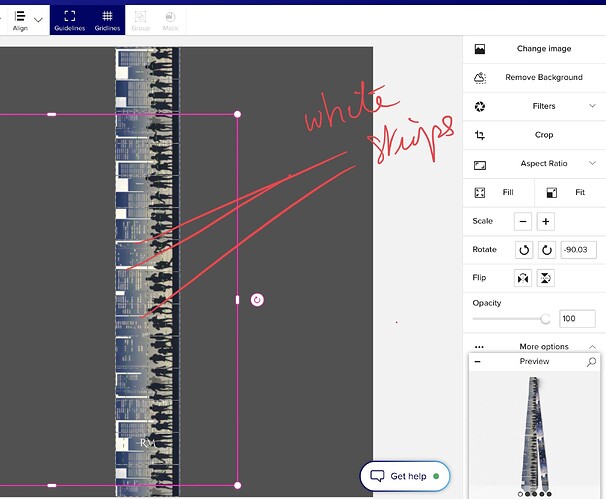
Task: Select the Scale label
Action: point(482,221)
